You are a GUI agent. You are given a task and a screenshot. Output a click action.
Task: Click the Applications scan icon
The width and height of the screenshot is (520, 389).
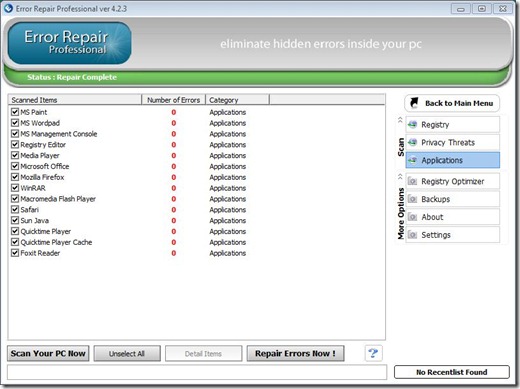point(413,160)
